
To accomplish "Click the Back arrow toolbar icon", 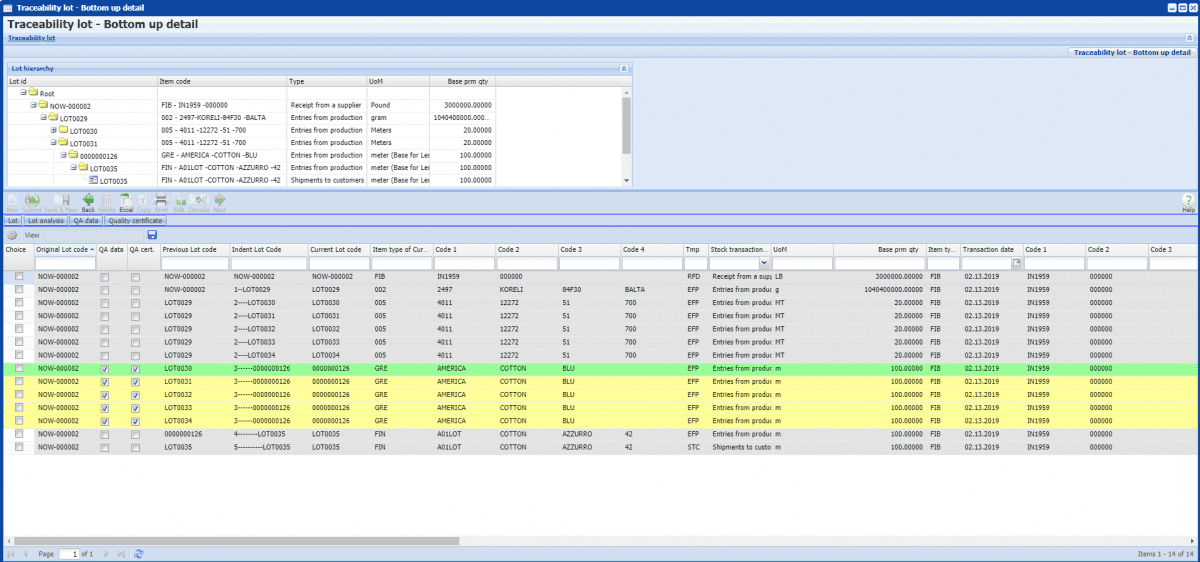I will coord(88,203).
